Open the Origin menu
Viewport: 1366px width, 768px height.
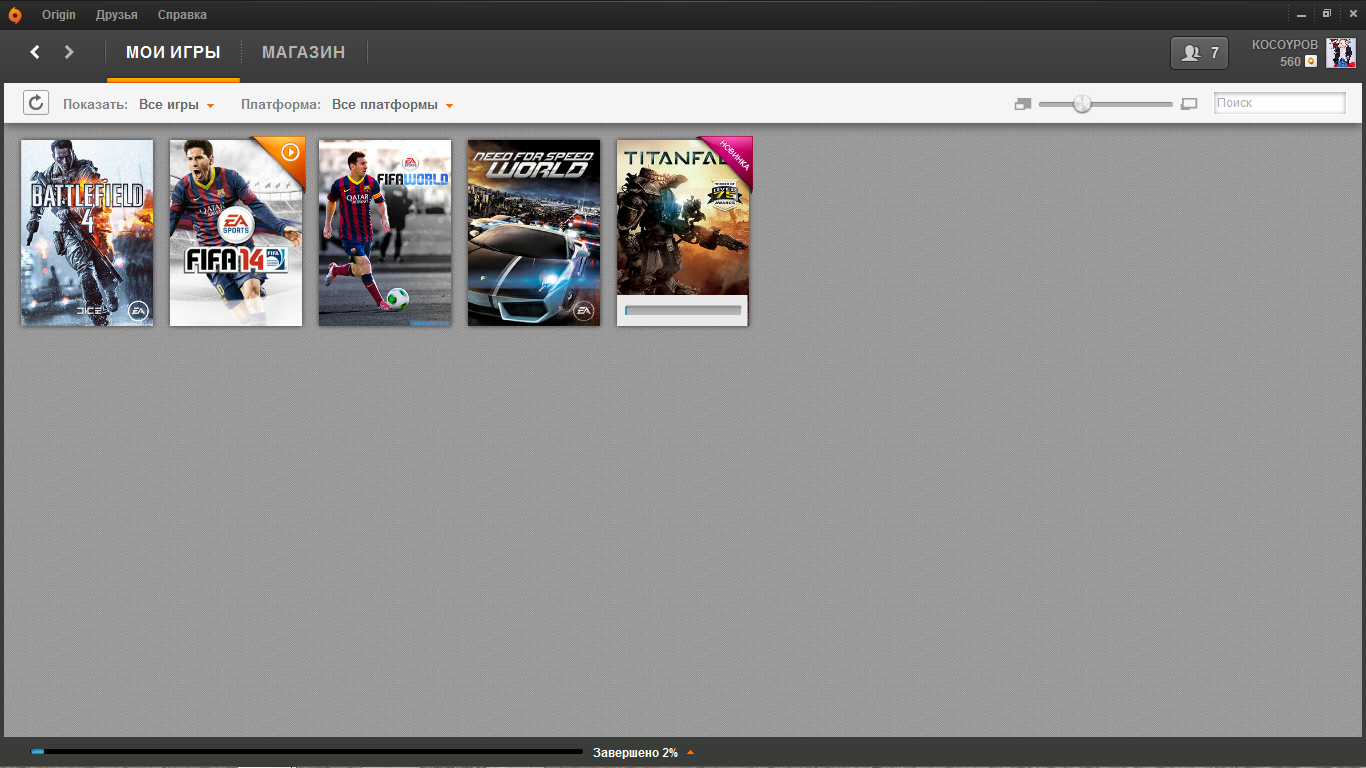tap(59, 15)
